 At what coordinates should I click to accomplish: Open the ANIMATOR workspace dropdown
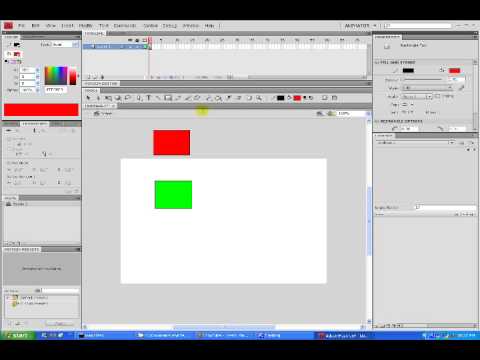[361, 26]
